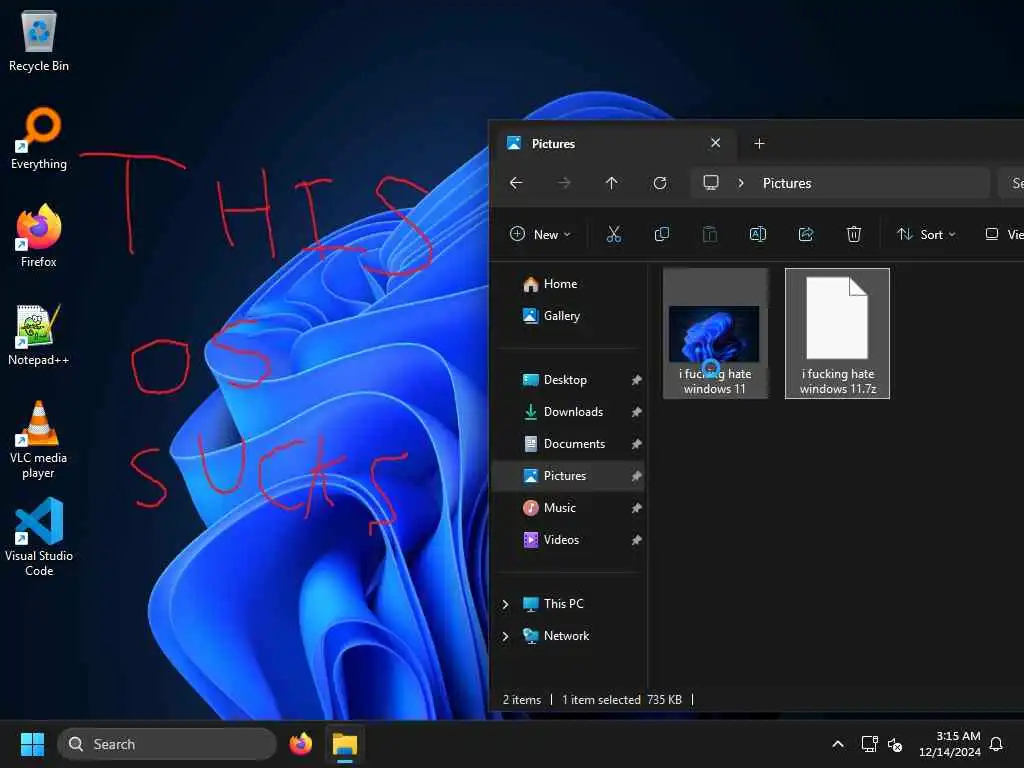Select the windows 11 image thumbnail file

[x=714, y=334]
